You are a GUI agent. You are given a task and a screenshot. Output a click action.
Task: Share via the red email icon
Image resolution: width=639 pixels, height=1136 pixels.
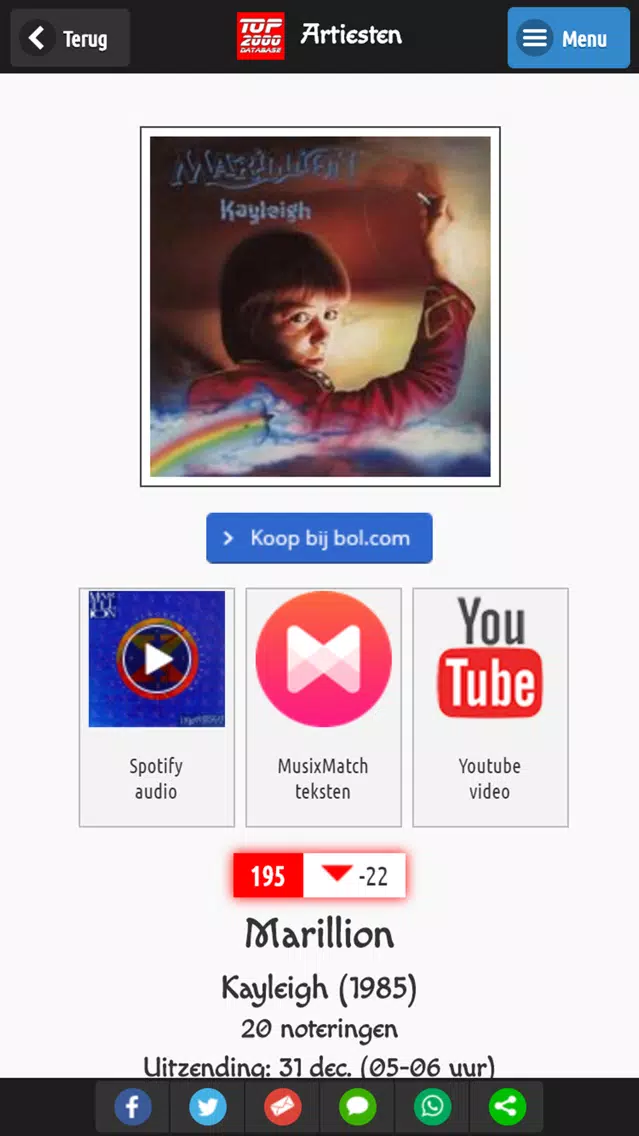coord(283,1107)
